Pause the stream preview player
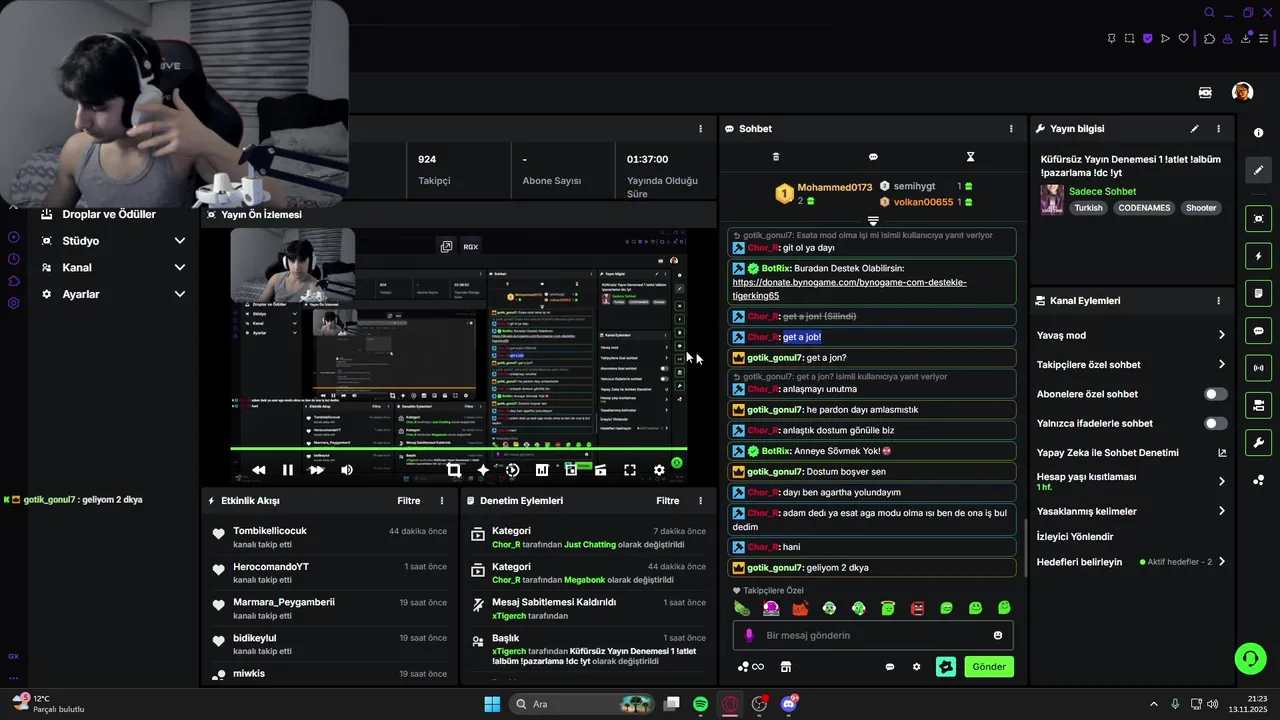Viewport: 1280px width, 720px height. click(x=288, y=470)
